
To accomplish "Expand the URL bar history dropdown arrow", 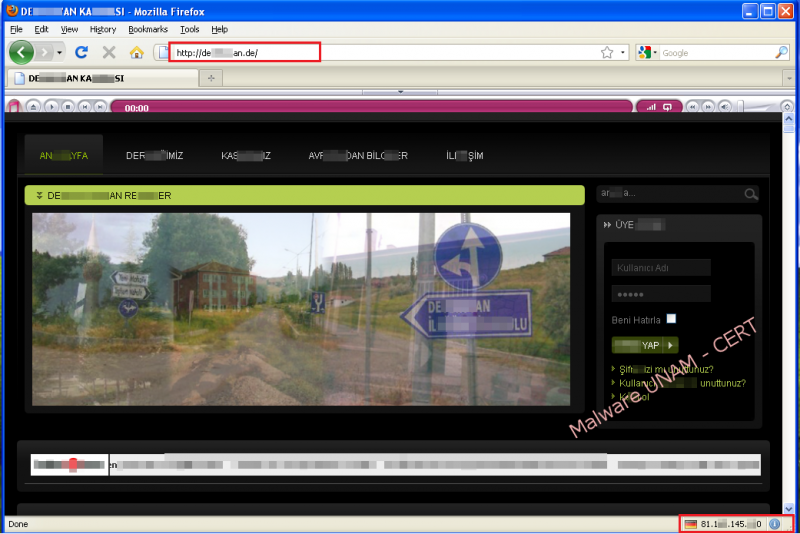I will [623, 52].
